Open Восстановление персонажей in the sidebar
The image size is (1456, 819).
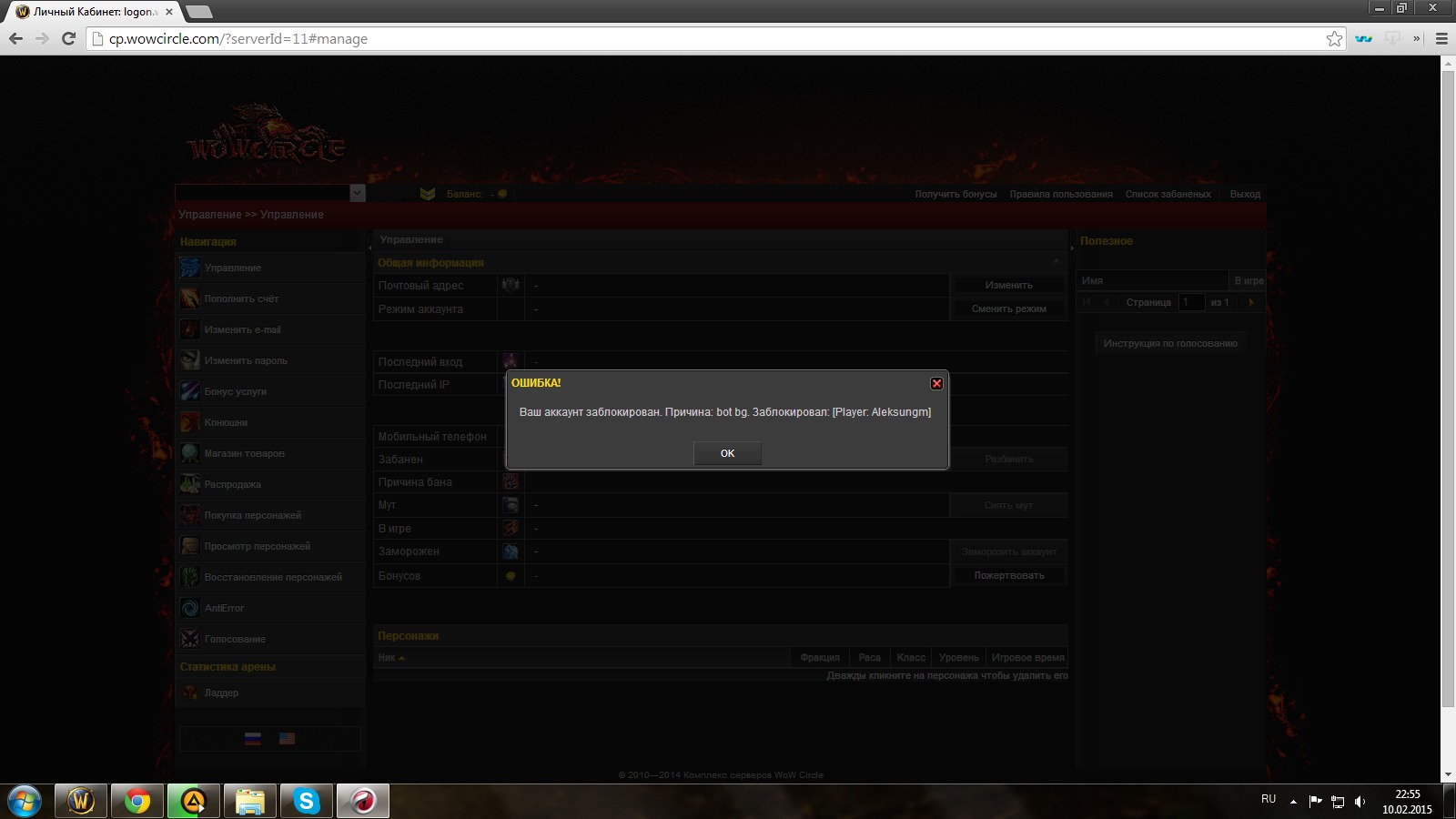[270, 577]
